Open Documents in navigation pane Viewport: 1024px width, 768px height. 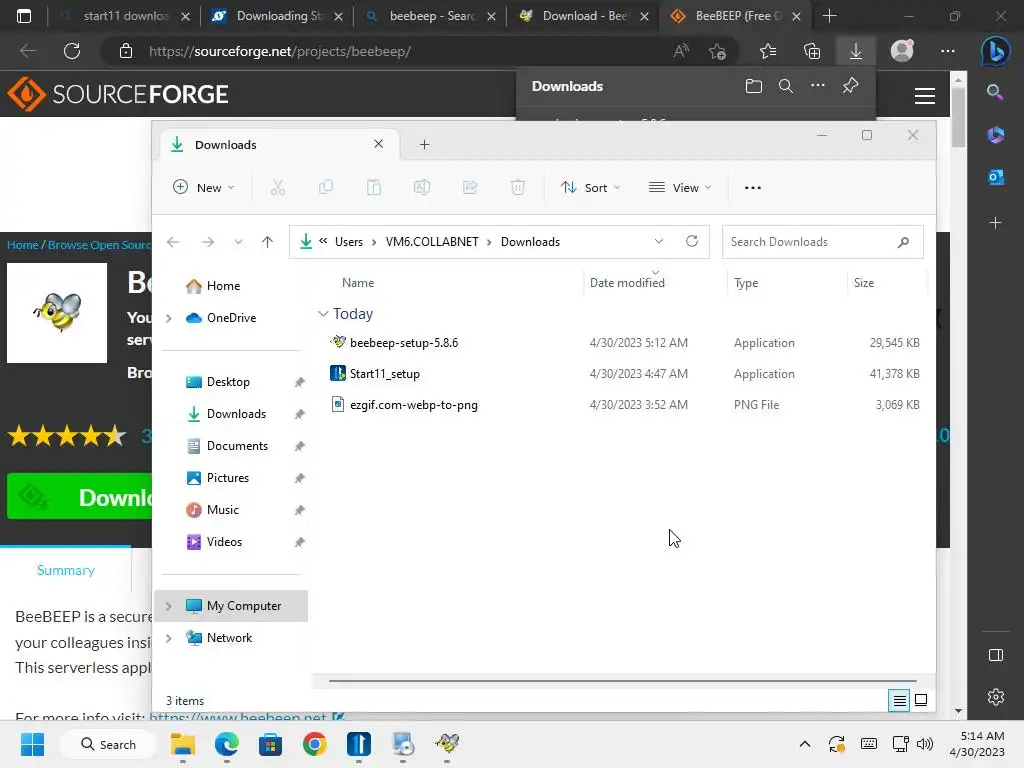pyautogui.click(x=237, y=446)
